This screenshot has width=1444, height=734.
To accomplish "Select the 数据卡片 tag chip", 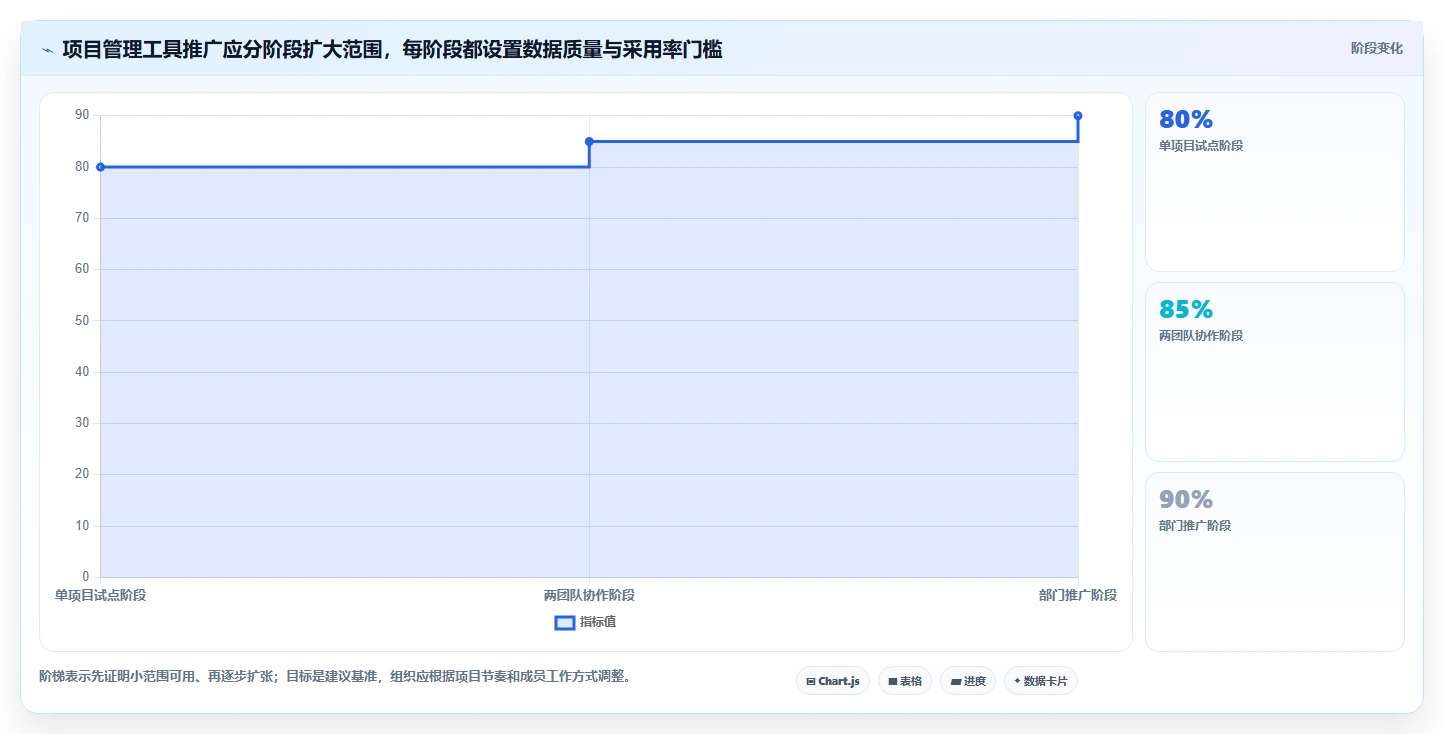I will [x=1041, y=681].
